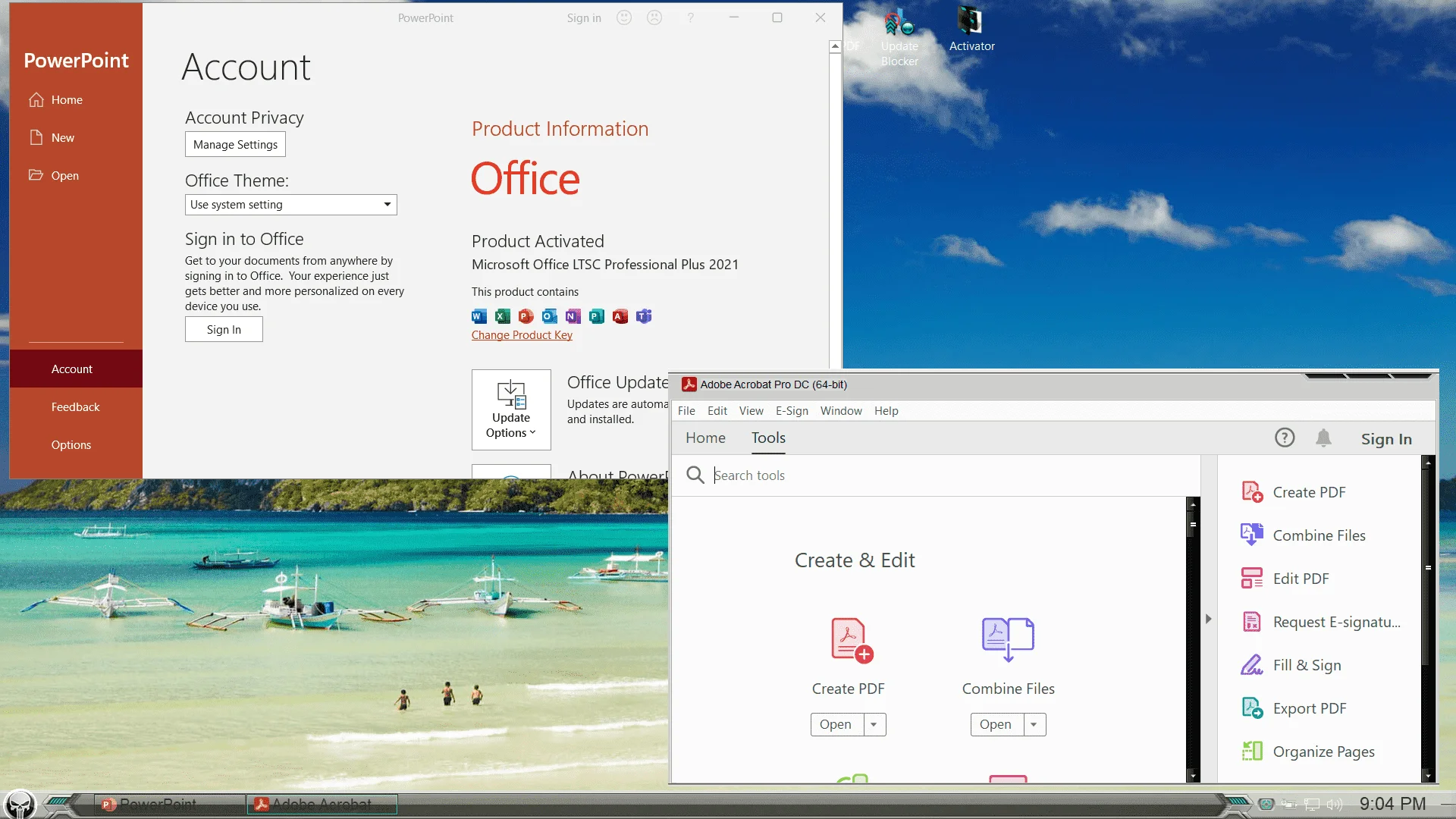1456x819 pixels.
Task: Send a frown feedback in PowerPoint title bar
Action: [x=654, y=17]
